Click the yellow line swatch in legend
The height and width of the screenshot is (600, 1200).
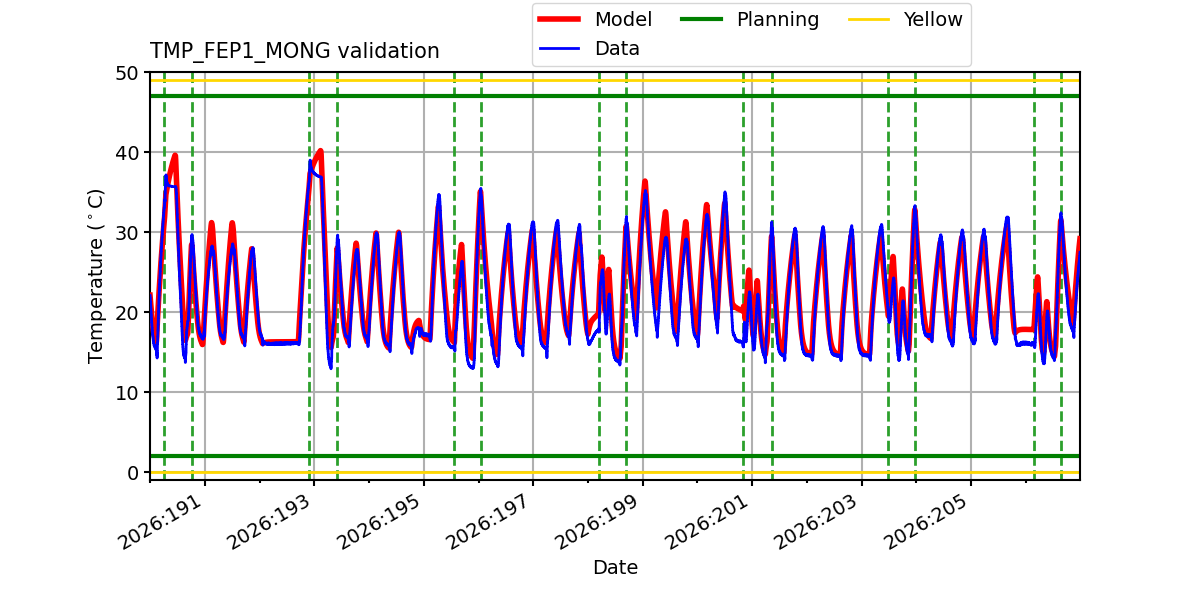[870, 19]
